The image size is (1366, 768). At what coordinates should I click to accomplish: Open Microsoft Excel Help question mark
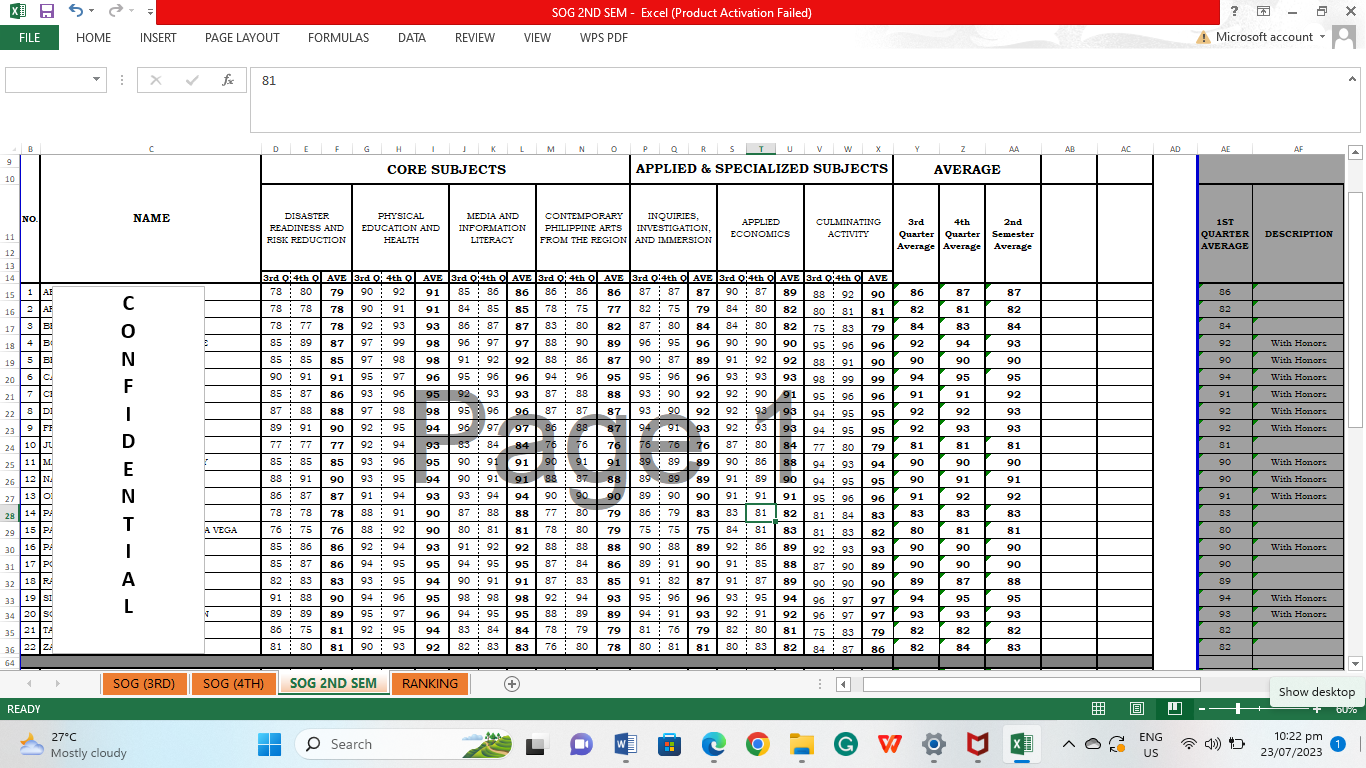pyautogui.click(x=1235, y=12)
